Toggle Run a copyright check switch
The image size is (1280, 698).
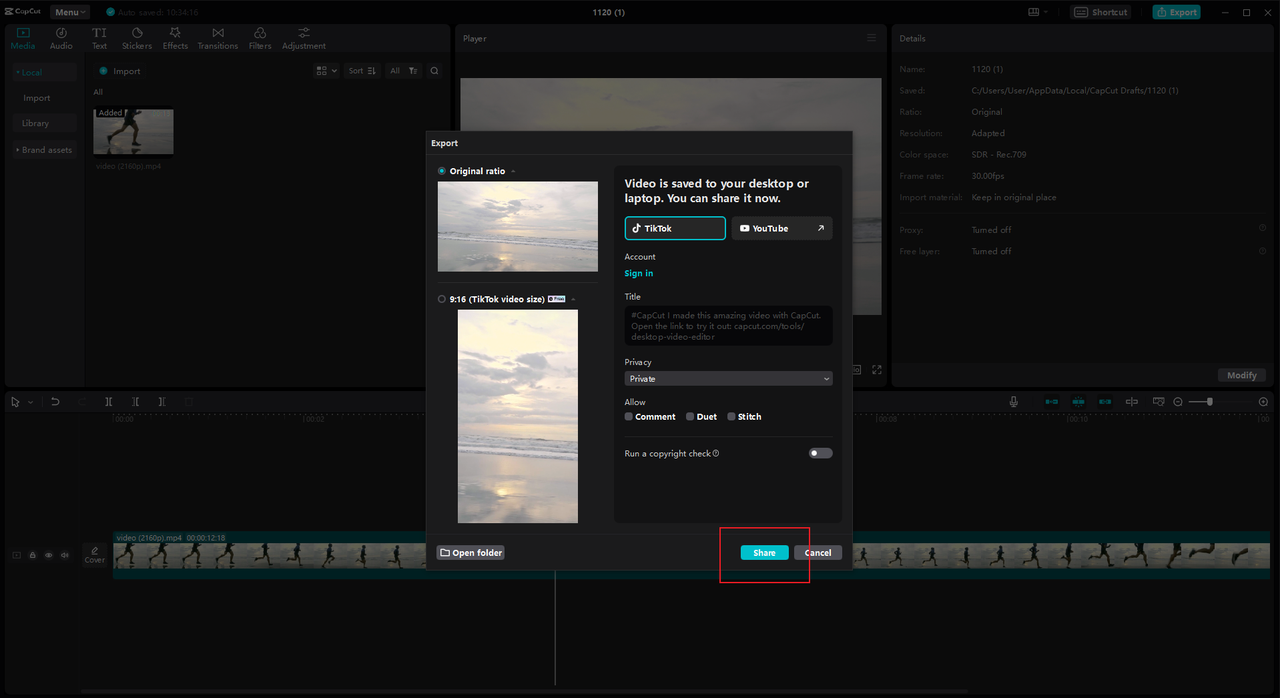point(820,453)
